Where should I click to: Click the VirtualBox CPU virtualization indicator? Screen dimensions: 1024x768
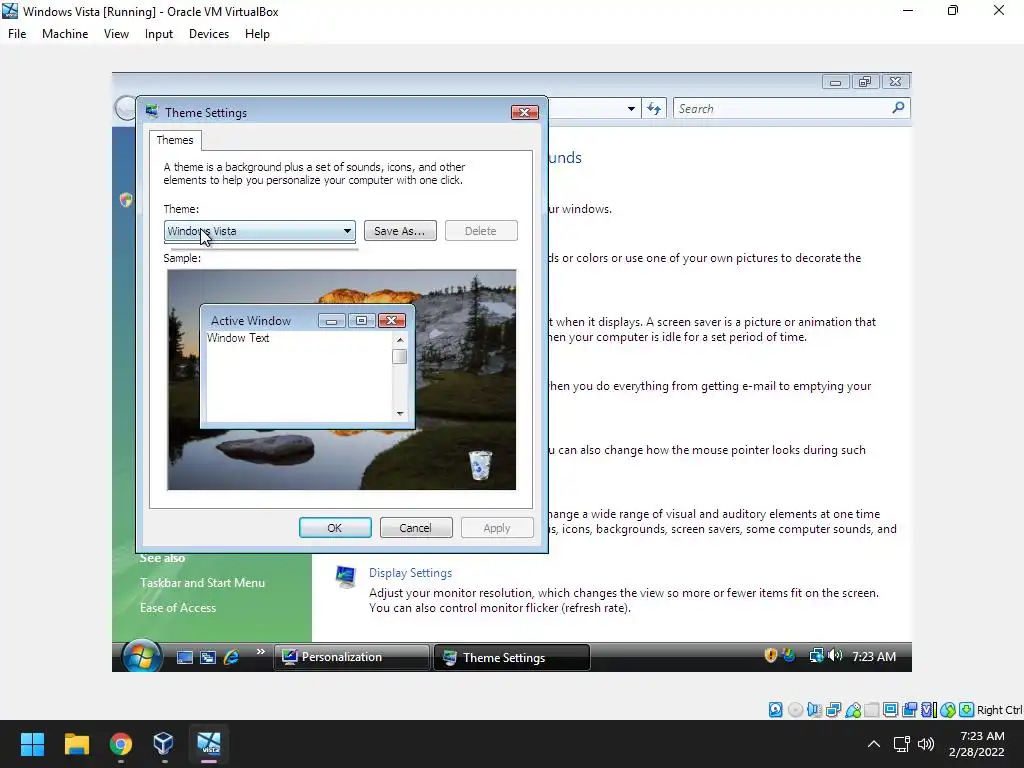click(928, 710)
